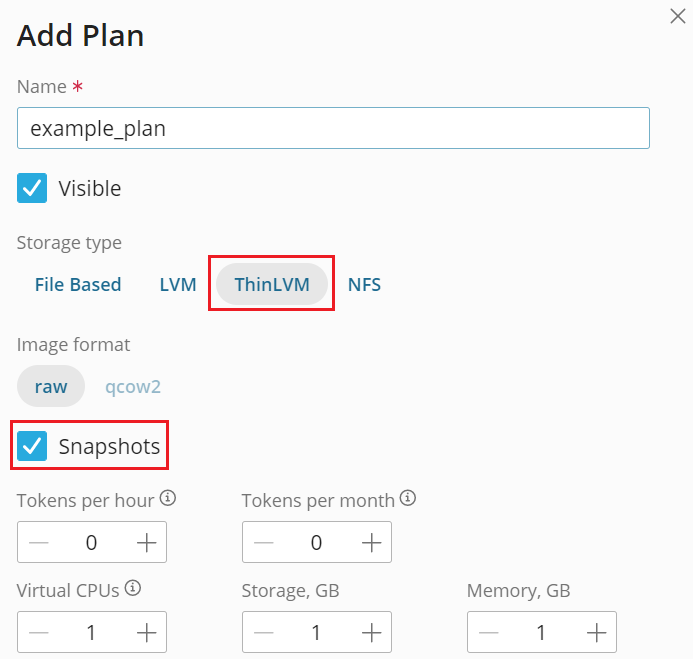
Task: Decrease Virtual CPUs count with minus
Action: pos(38,632)
